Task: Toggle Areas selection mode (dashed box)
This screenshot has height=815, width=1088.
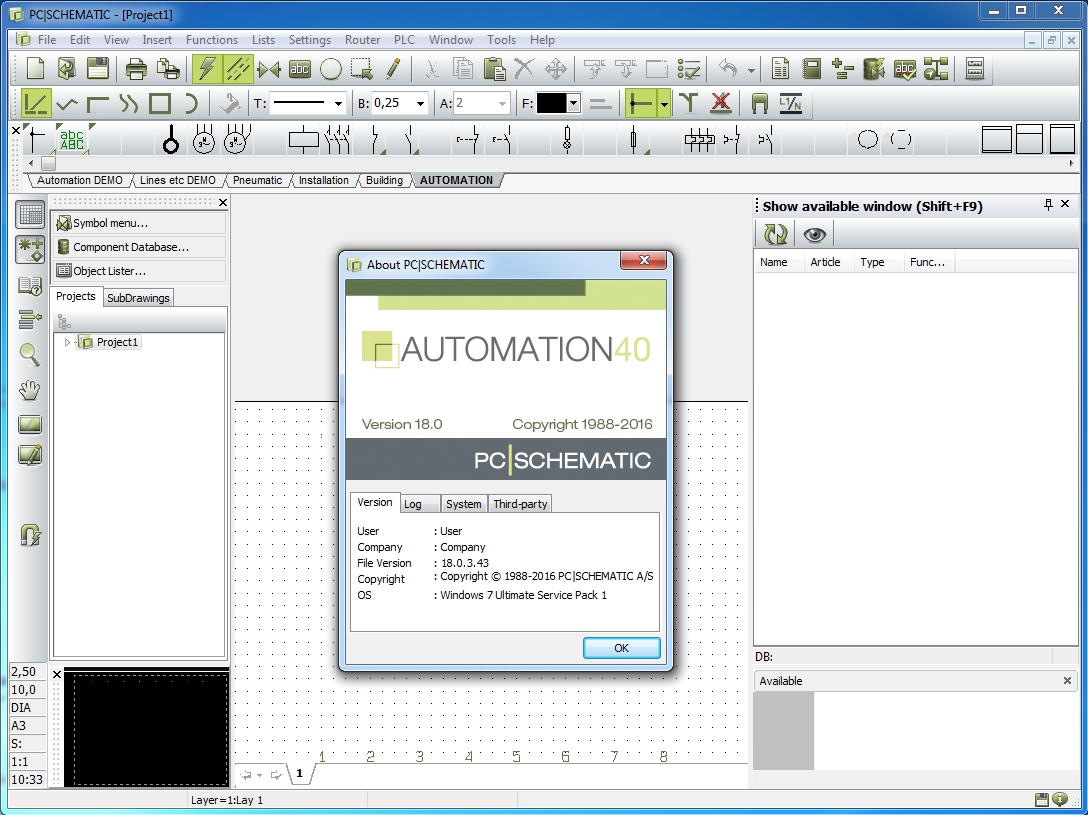Action: pyautogui.click(x=362, y=69)
